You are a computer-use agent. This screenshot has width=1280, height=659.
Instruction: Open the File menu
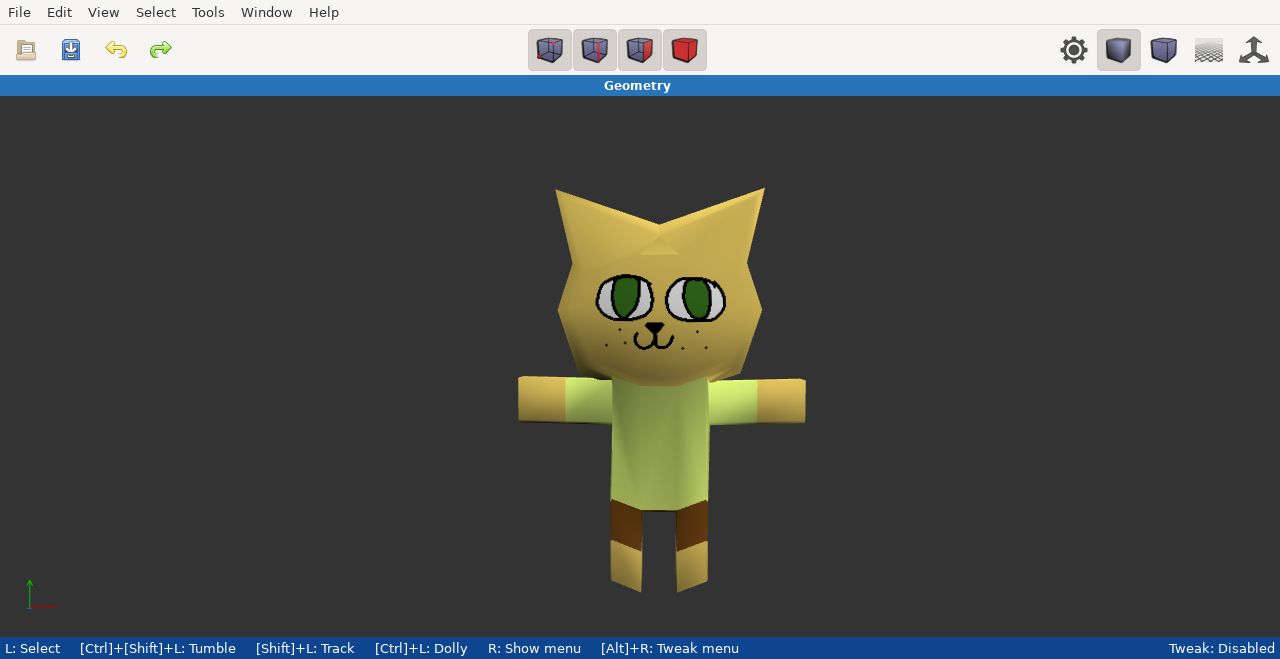(19, 12)
